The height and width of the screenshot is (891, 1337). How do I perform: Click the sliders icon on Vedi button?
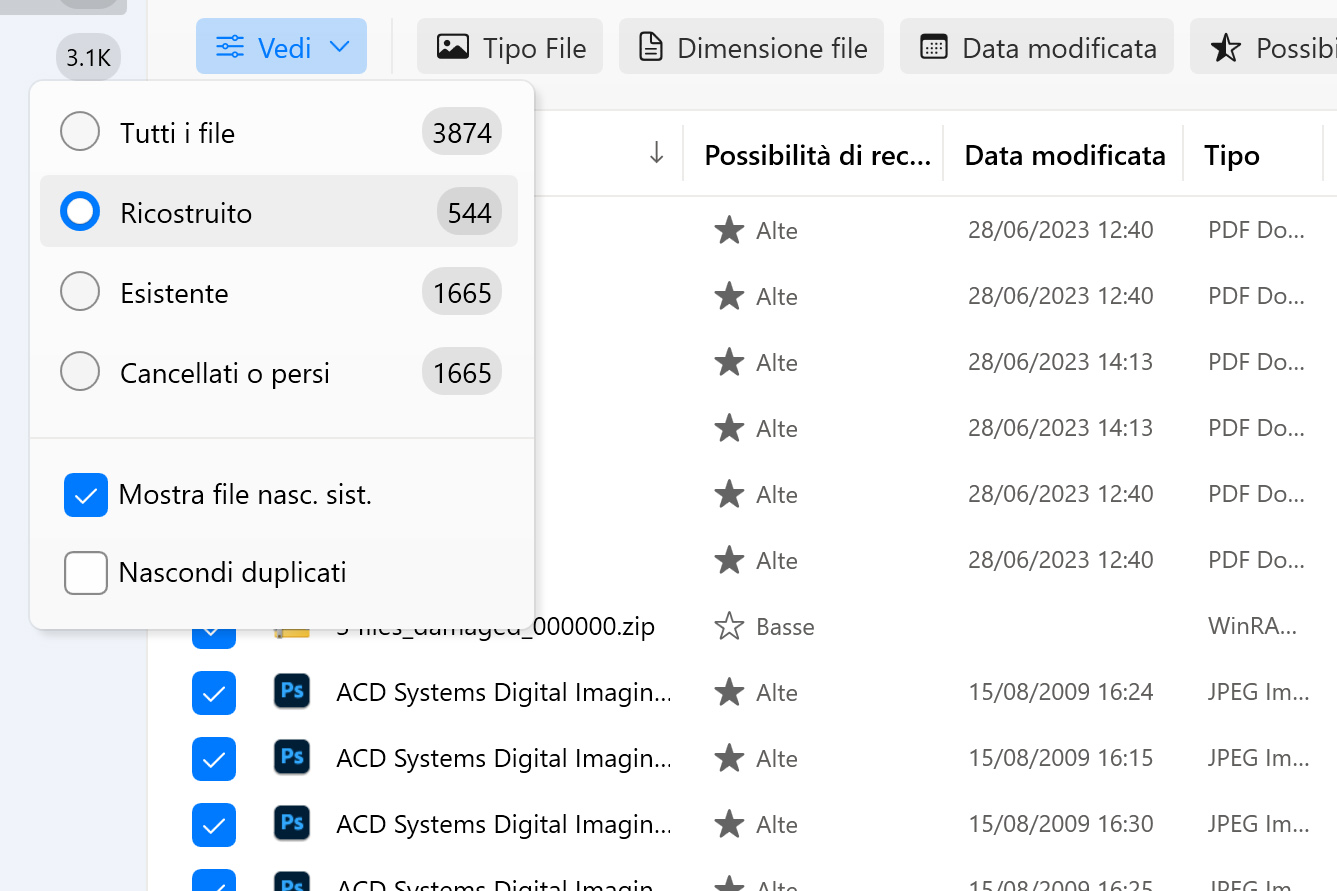pos(230,47)
